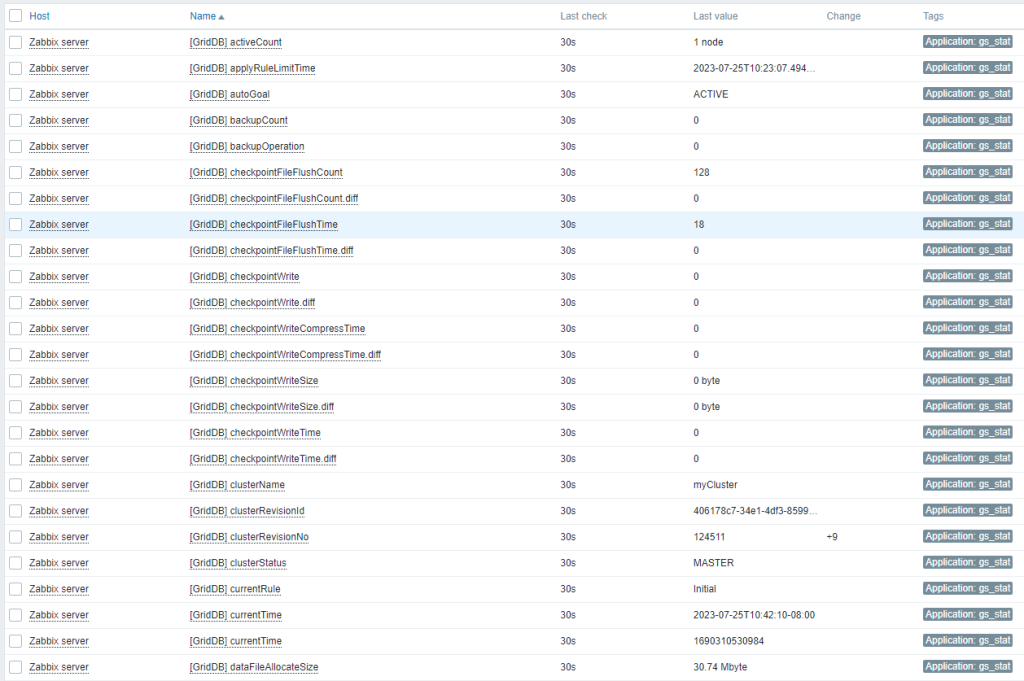Check the checkbox beside checkpointFileFlushTime
This screenshot has width=1024, height=681.
point(14,224)
